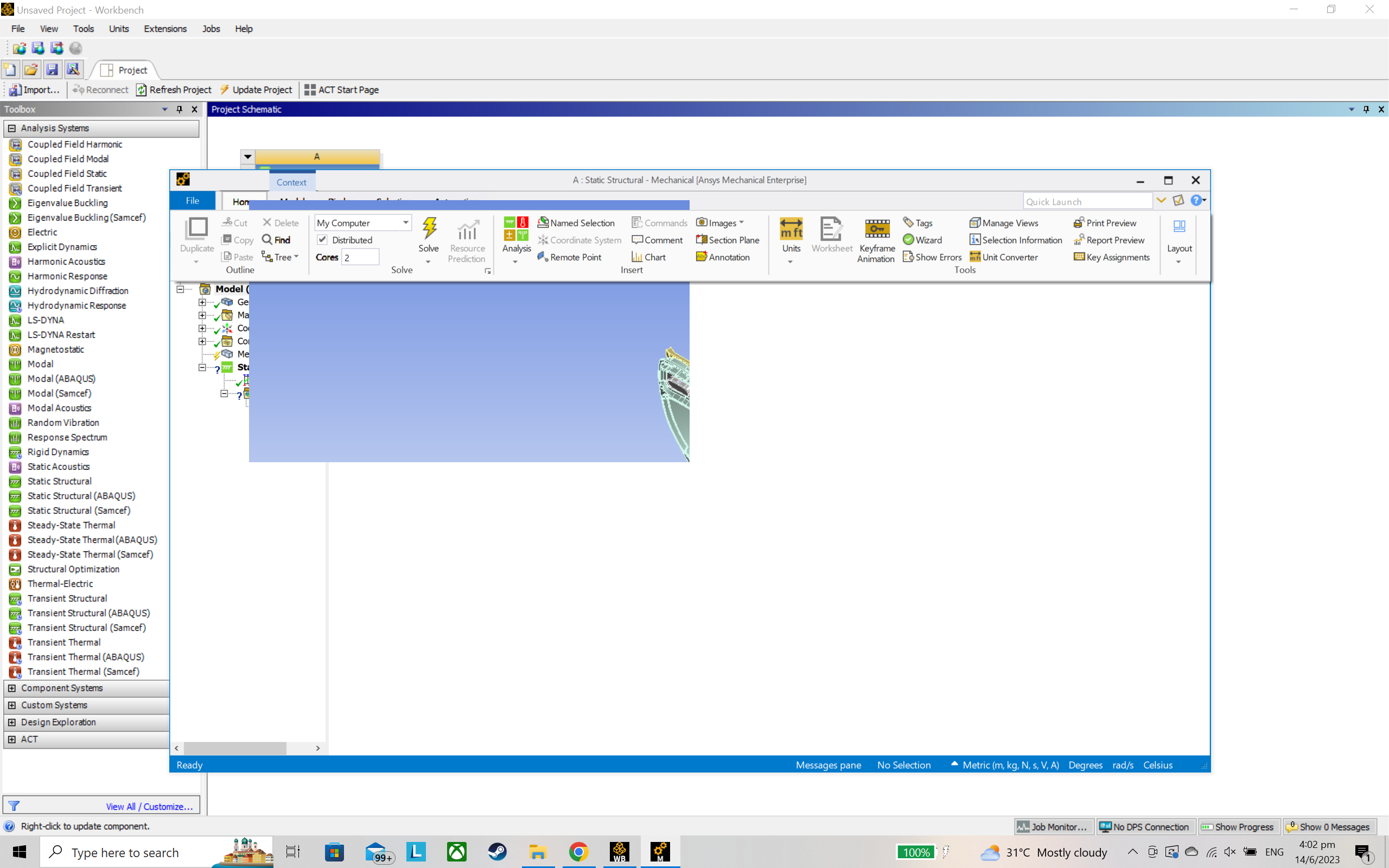Click Update Project
Screen dimensions: 1389x868
(256, 90)
